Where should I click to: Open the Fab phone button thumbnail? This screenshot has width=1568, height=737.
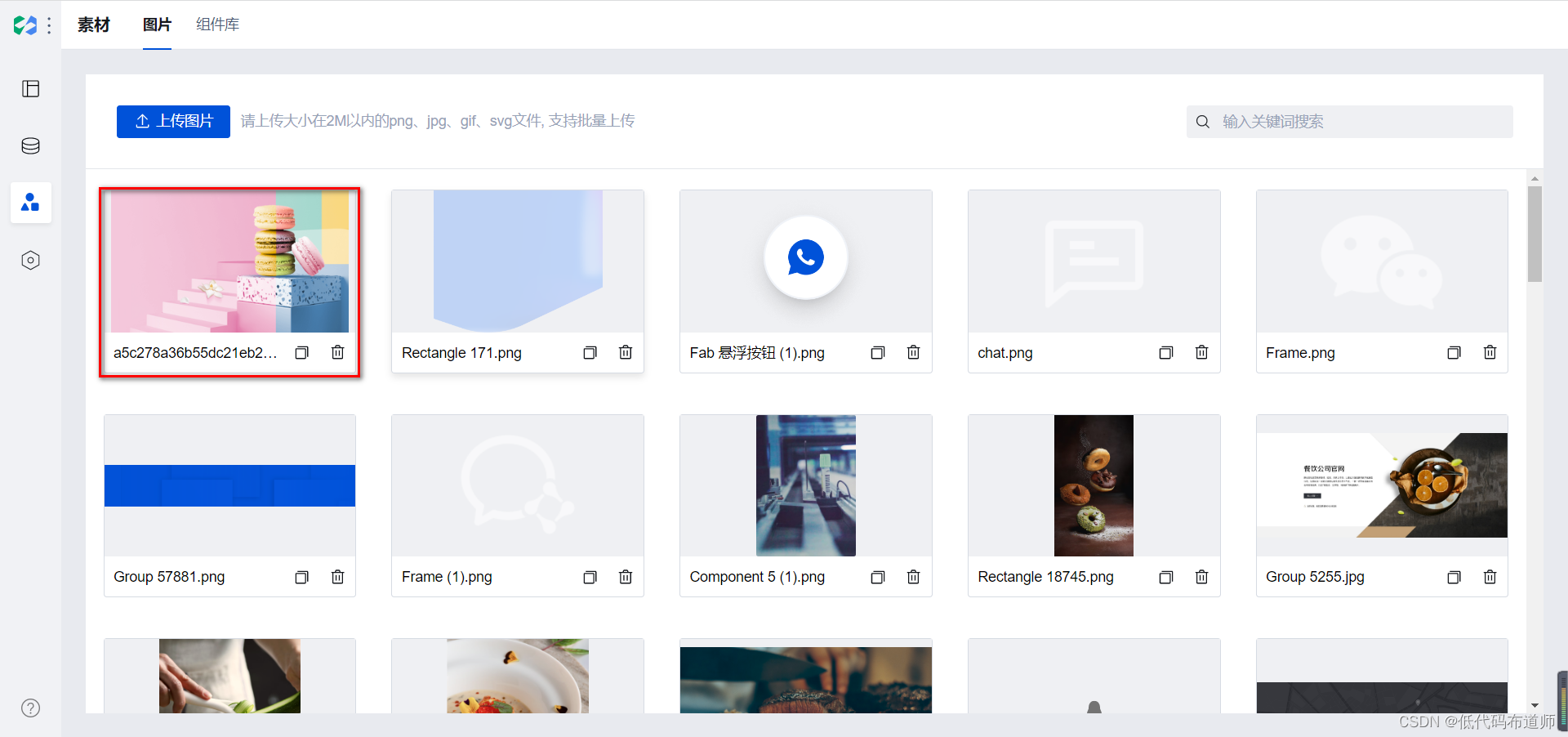tap(806, 261)
